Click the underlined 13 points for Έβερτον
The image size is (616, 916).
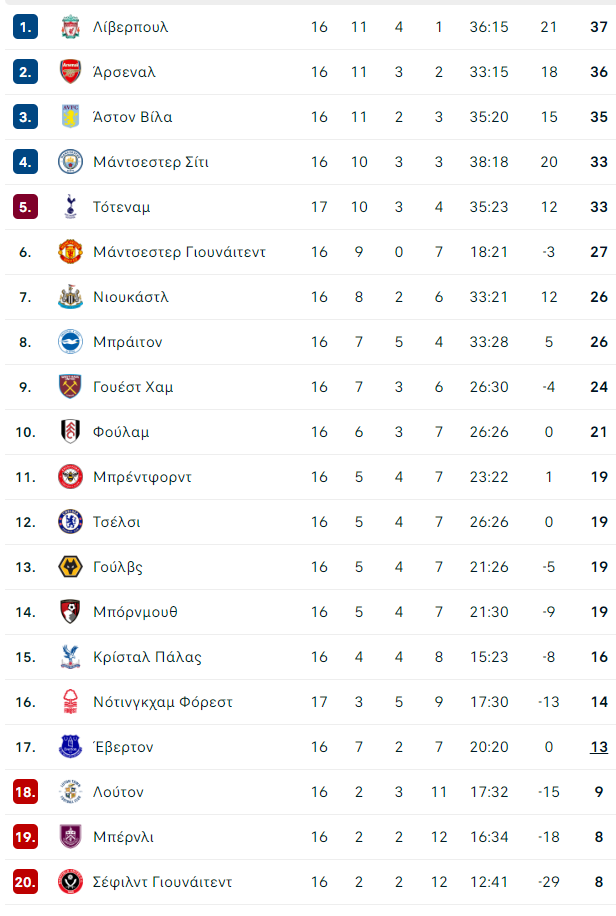click(599, 747)
